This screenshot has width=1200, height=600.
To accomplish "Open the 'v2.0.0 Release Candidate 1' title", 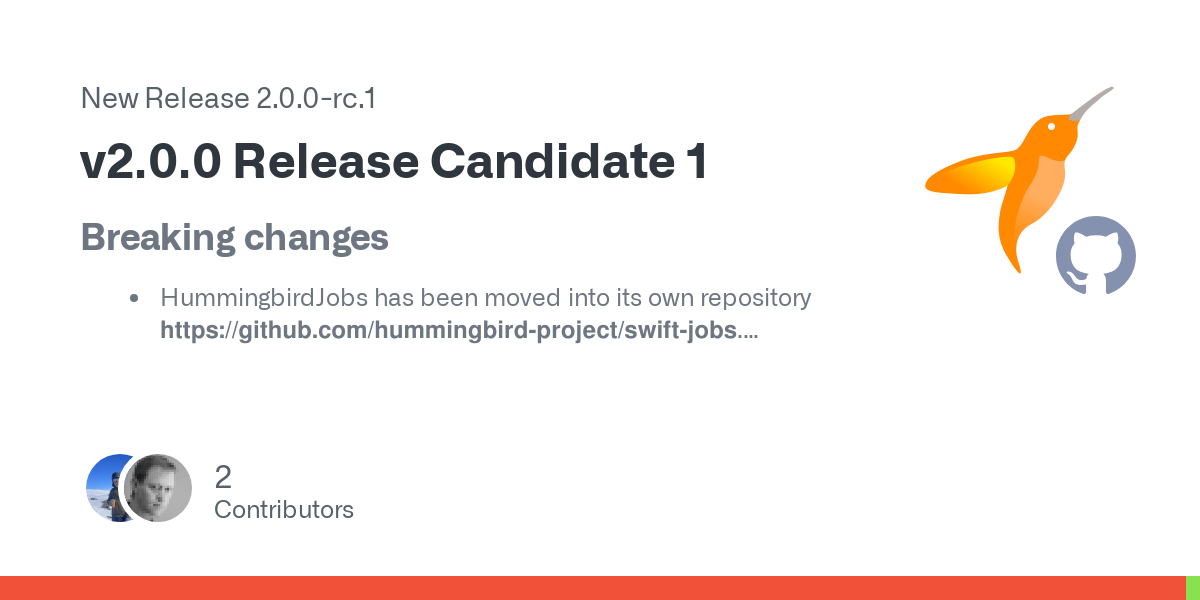I will coord(395,162).
